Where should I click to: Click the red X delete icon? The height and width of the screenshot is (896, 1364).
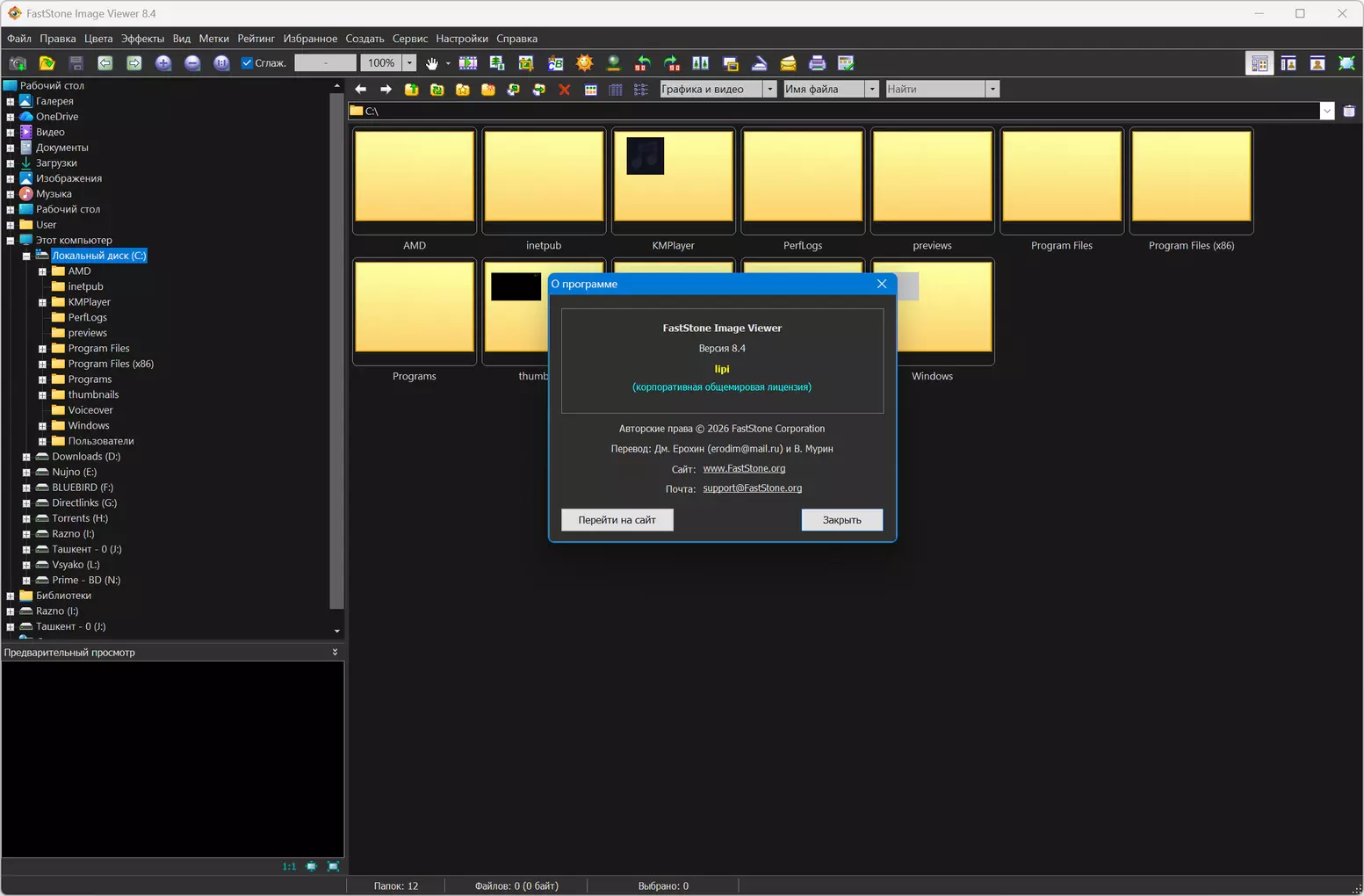[565, 89]
